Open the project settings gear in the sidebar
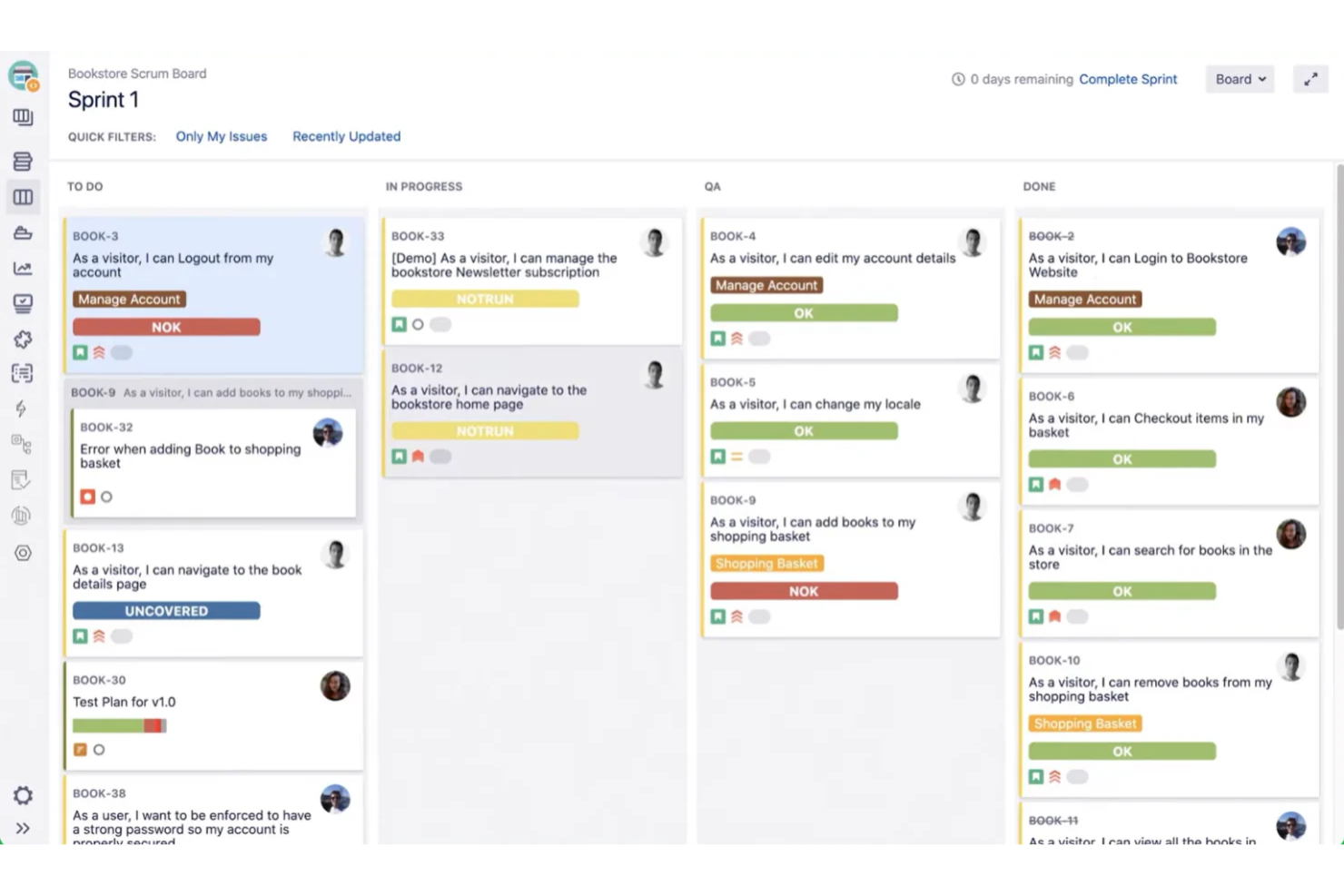This screenshot has width=1344, height=896. click(24, 794)
